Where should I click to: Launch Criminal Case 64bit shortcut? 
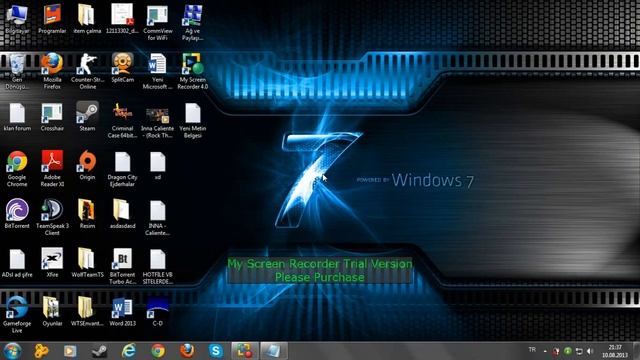click(x=122, y=120)
